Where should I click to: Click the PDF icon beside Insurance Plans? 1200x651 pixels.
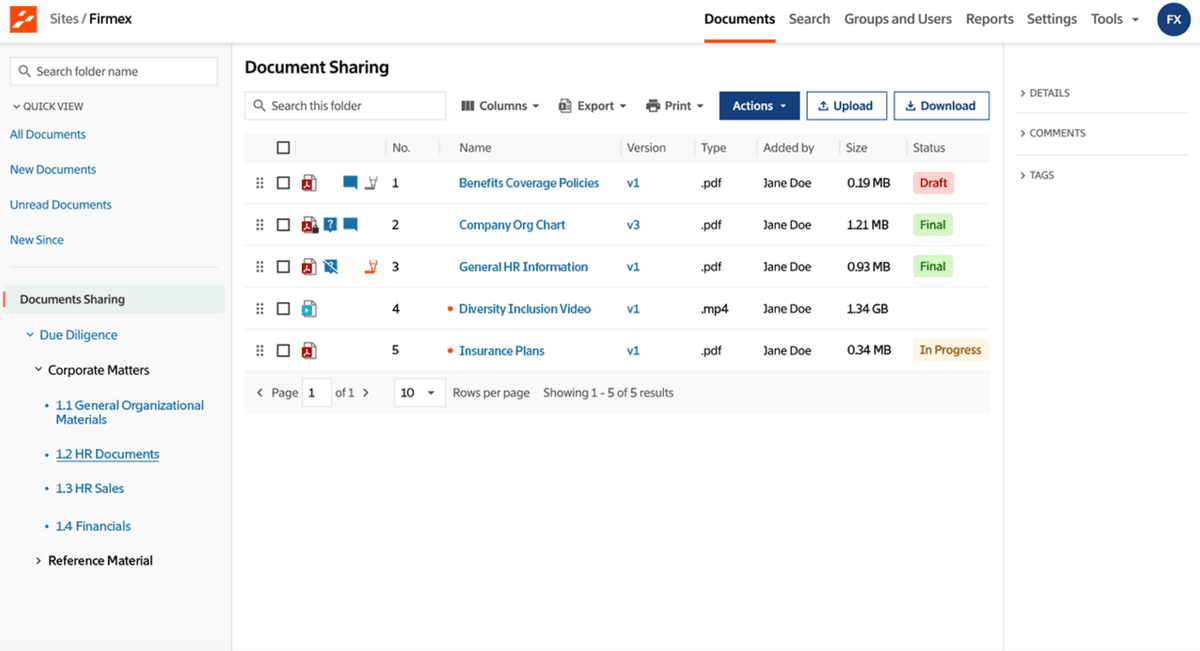[309, 350]
